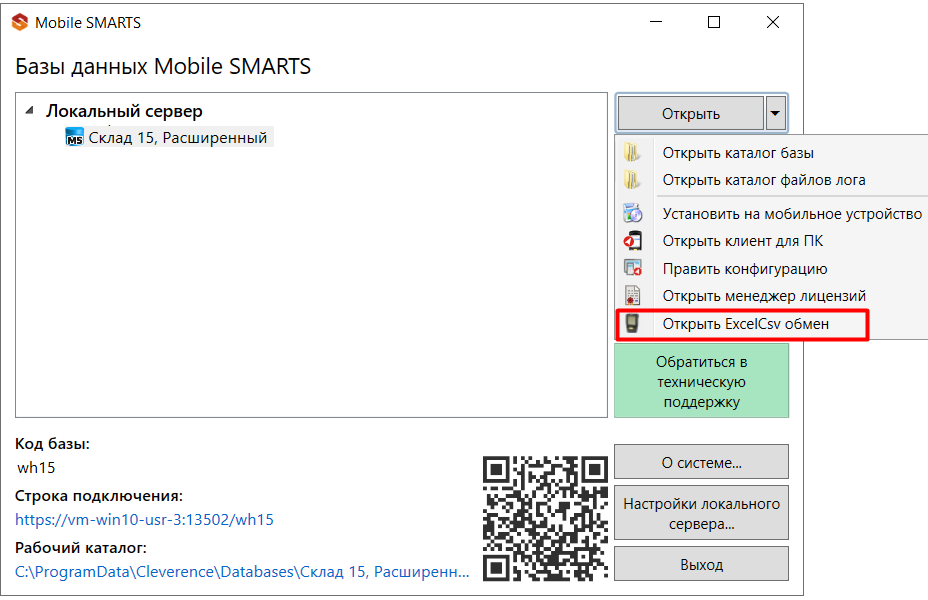Click the Выход button
Viewport: 928px width, 600px height.
click(701, 564)
